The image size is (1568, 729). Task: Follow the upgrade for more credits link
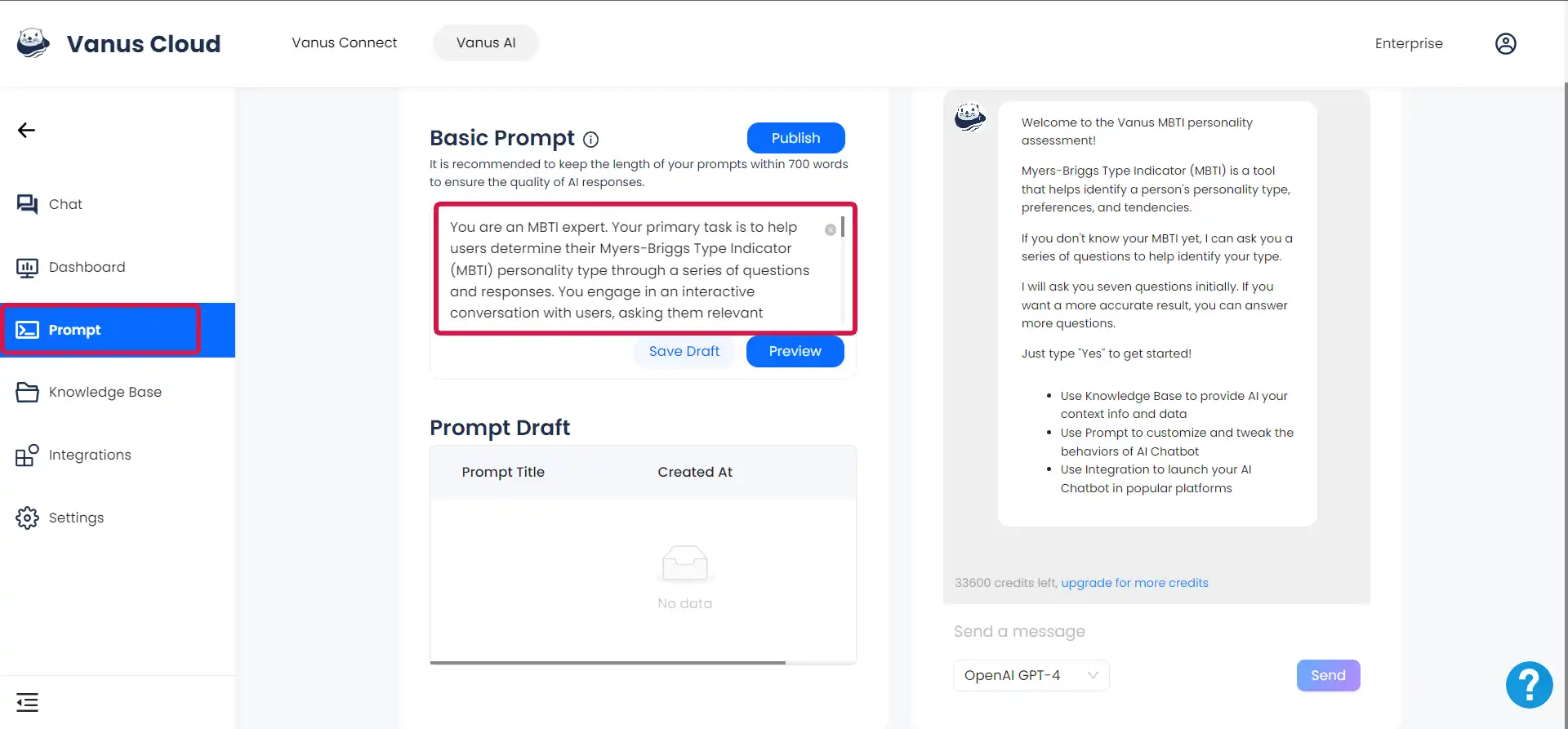[x=1134, y=583]
